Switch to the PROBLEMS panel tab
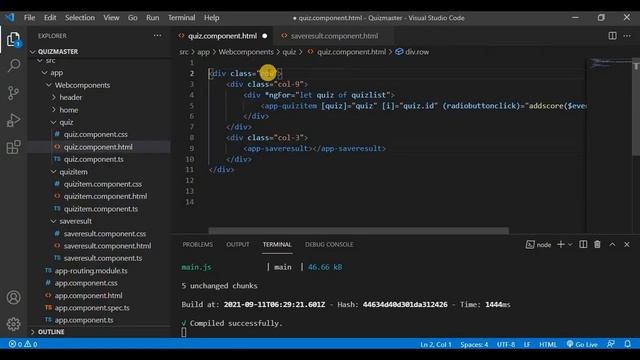The height and width of the screenshot is (360, 640). [198, 244]
